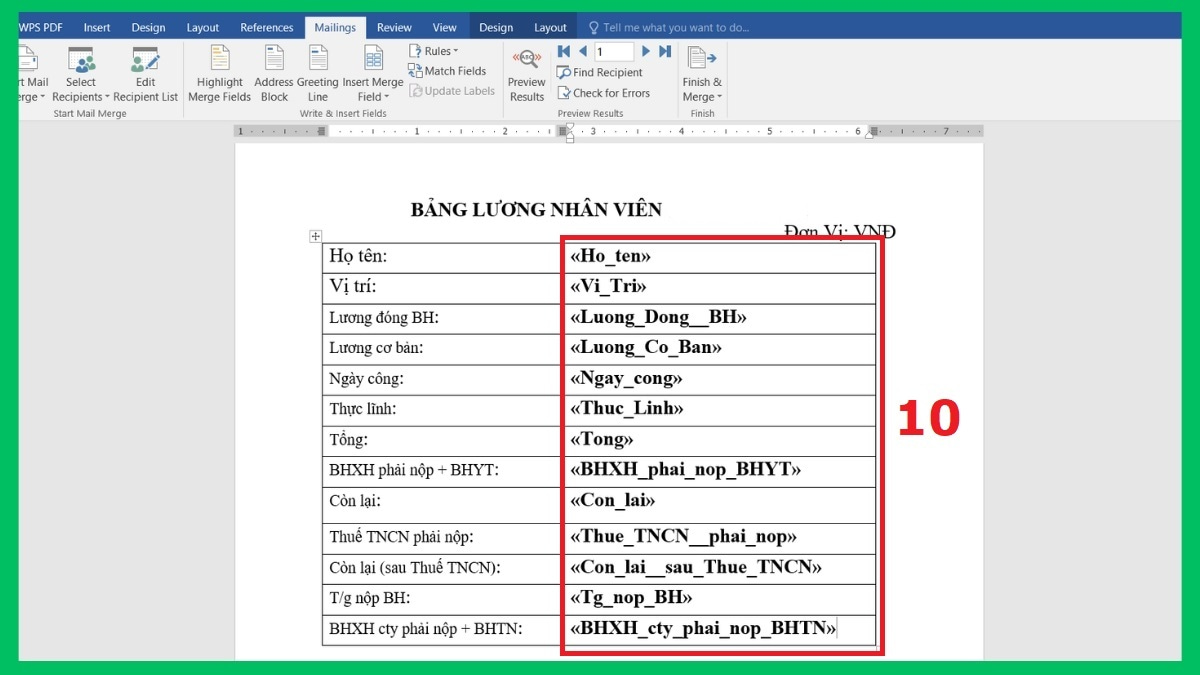Open the Review ribbon tab
Viewport: 1200px width, 675px height.
coord(395,27)
